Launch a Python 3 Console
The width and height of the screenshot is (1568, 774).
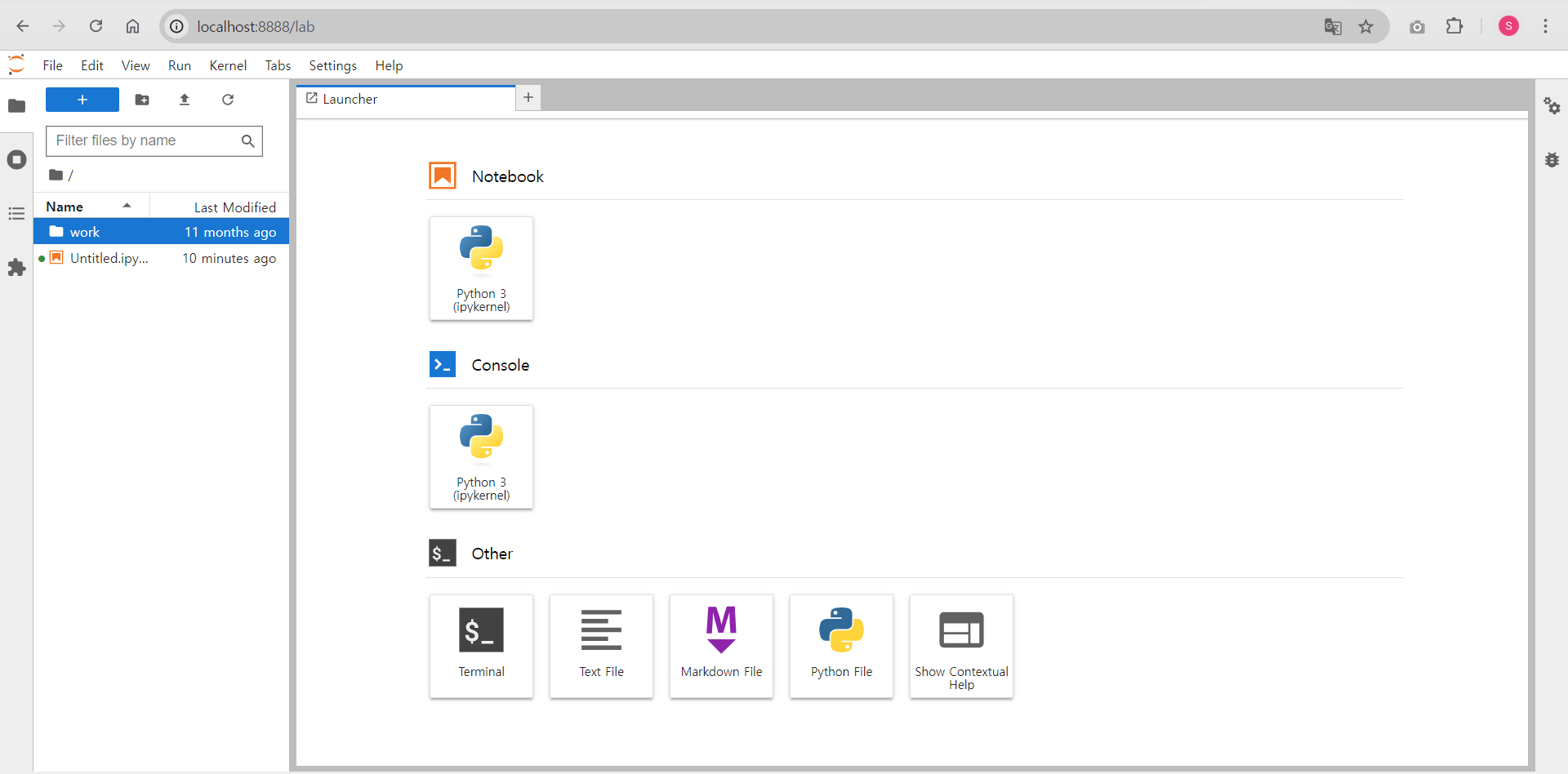click(x=482, y=457)
